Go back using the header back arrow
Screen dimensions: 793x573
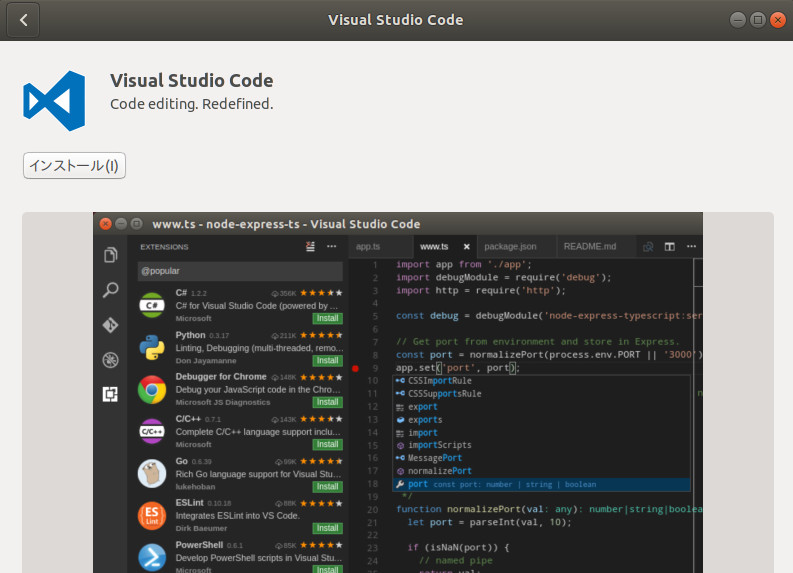pyautogui.click(x=23, y=19)
